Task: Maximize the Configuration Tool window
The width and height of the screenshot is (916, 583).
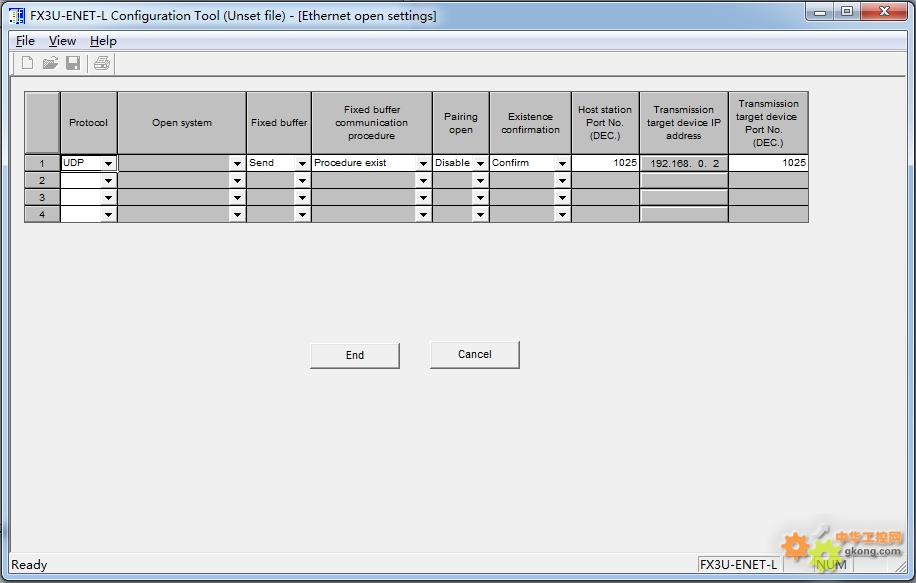Action: (847, 12)
